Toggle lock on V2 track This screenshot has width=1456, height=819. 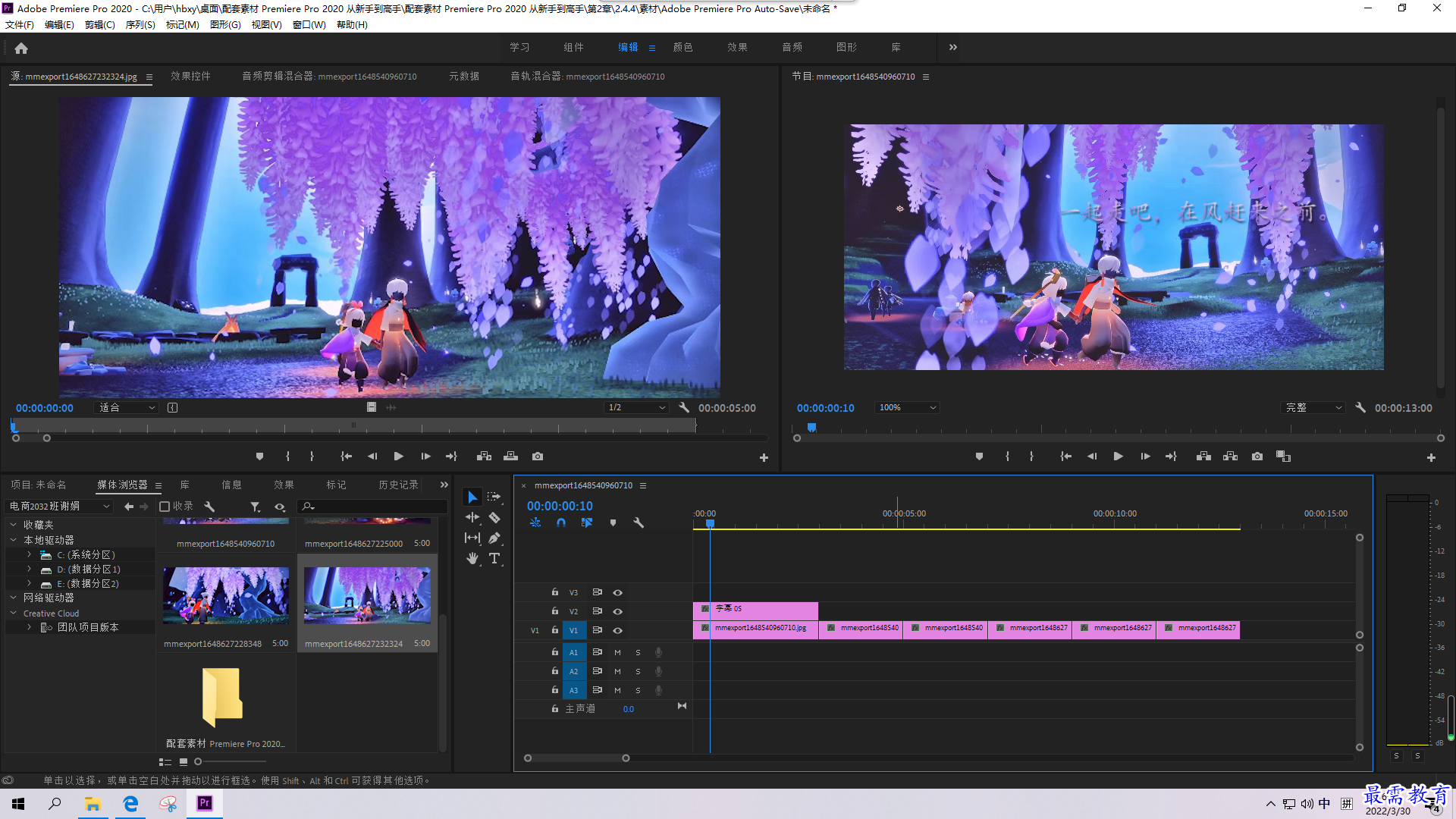click(x=555, y=611)
